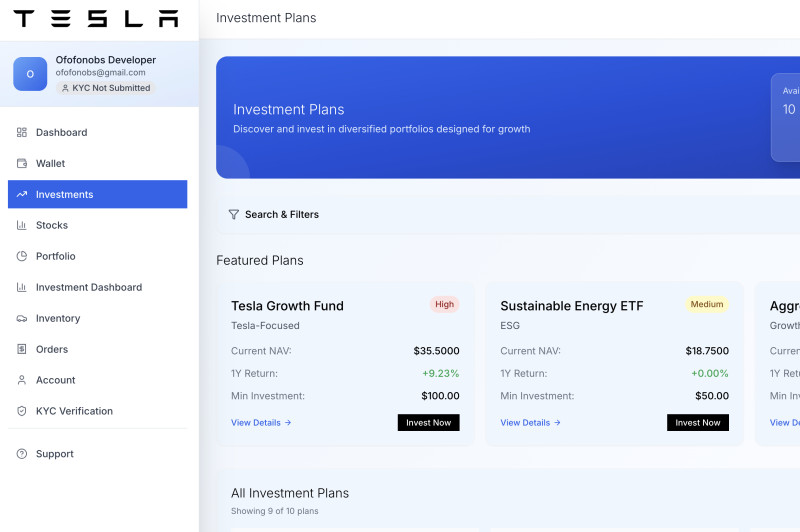Invest Now in Tesla Growth Fund
The height and width of the screenshot is (532, 800).
428,423
